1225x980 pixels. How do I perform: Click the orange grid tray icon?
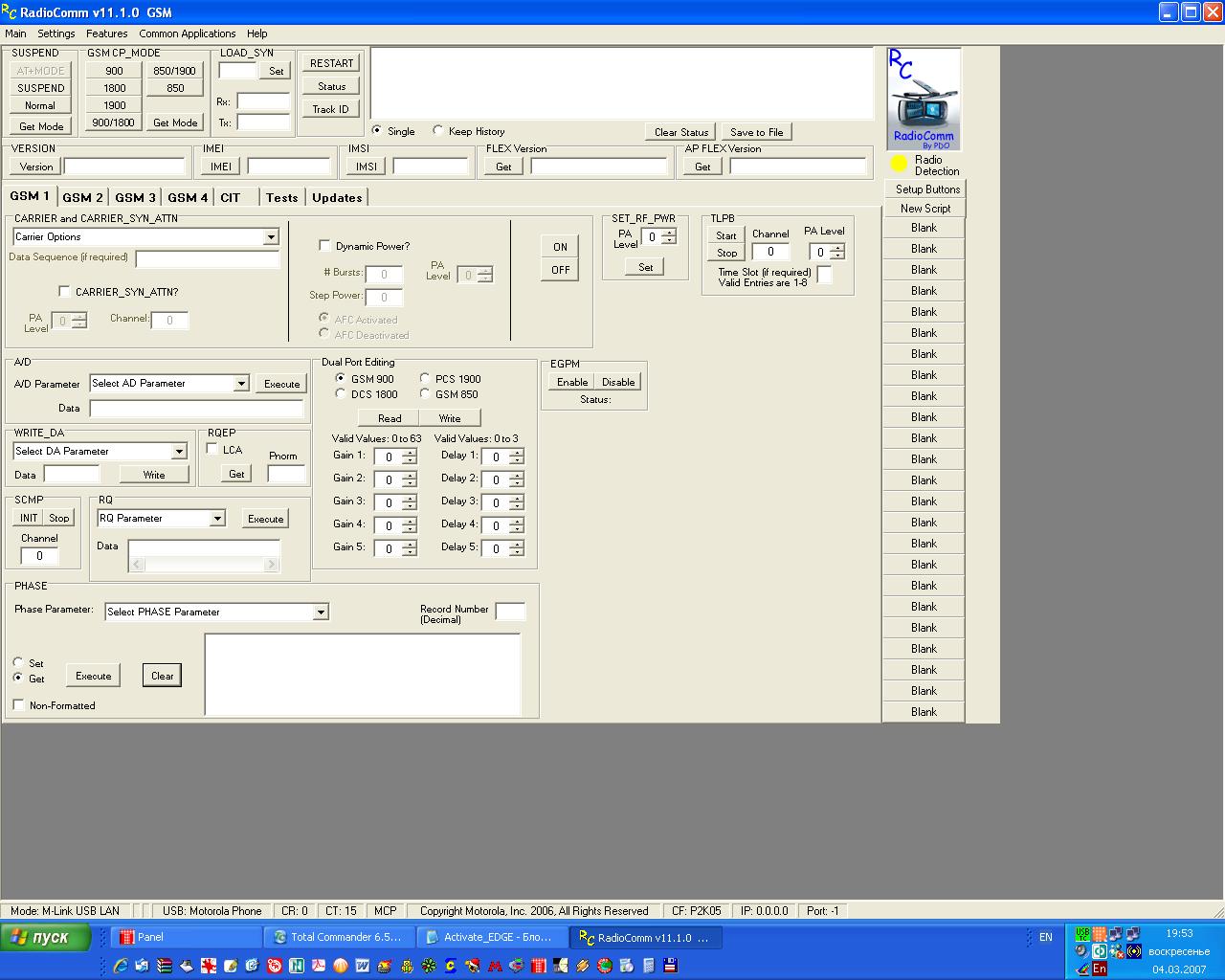point(1100,934)
